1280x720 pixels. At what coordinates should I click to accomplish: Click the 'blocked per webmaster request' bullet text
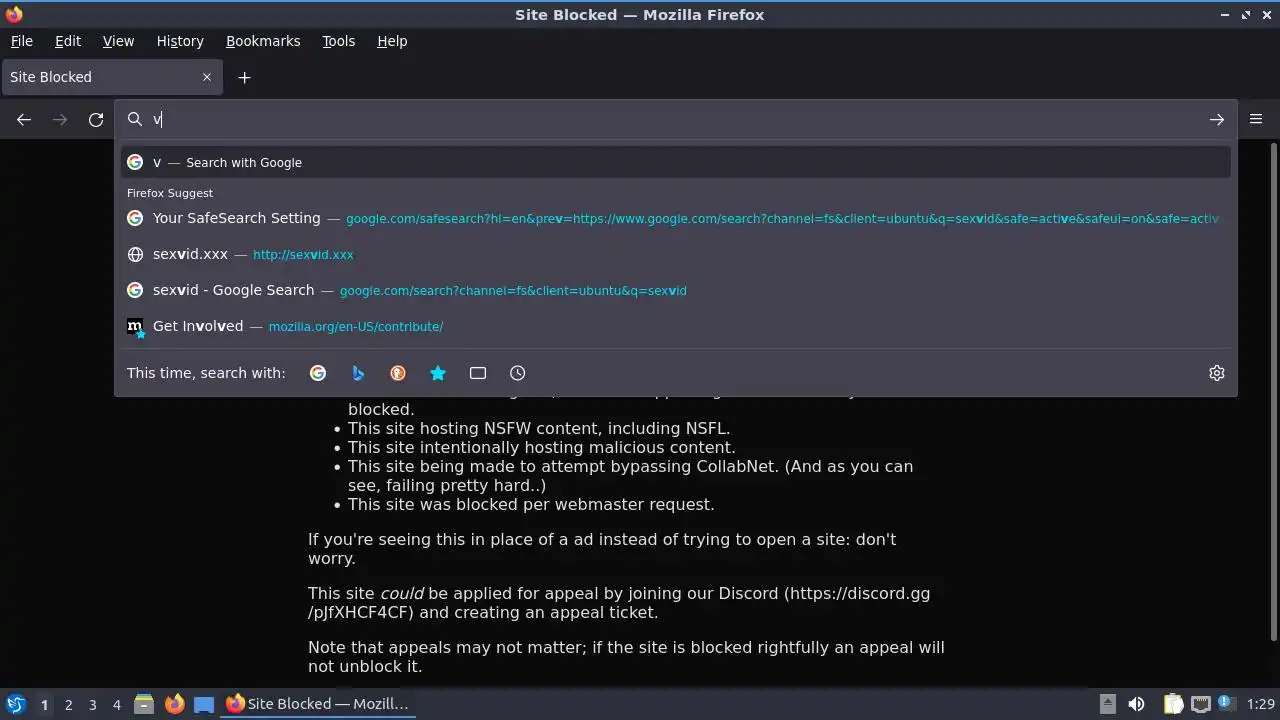tap(531, 504)
